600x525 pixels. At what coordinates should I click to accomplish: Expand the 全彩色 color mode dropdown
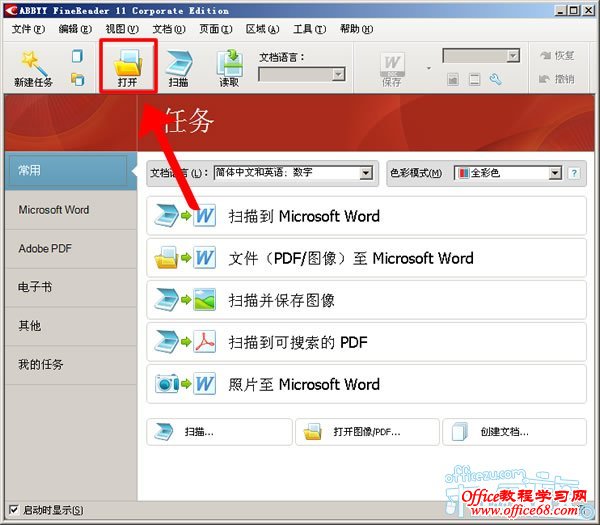coord(555,173)
